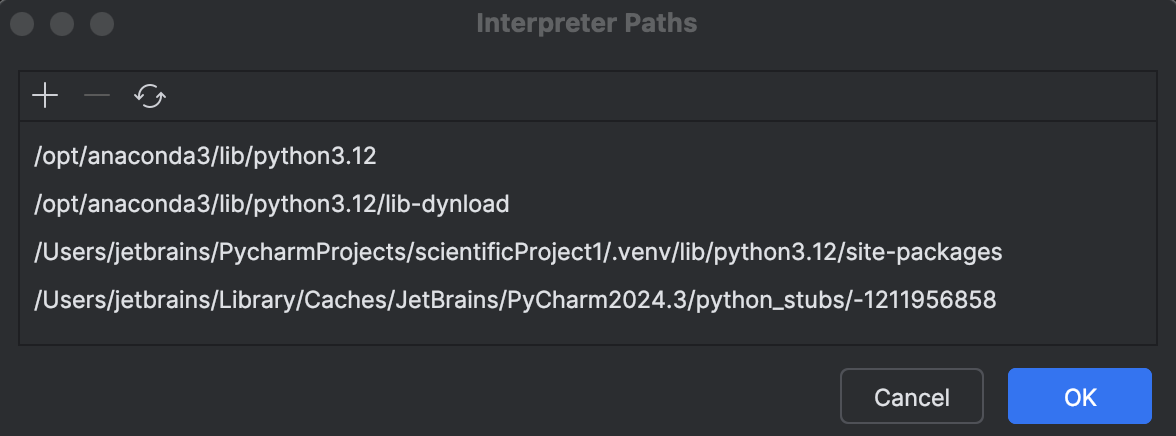Dismiss the dialog with Cancel
This screenshot has height=436, width=1176.
pos(911,396)
